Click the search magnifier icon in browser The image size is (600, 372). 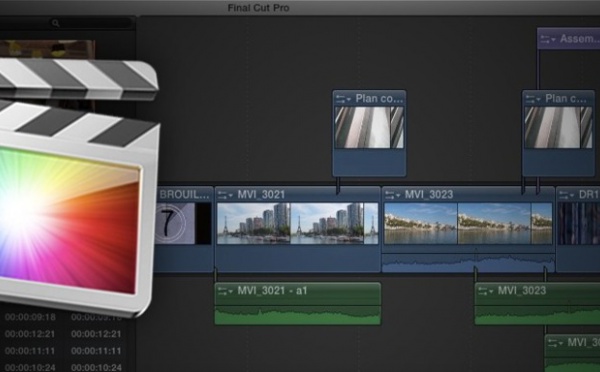55,23
